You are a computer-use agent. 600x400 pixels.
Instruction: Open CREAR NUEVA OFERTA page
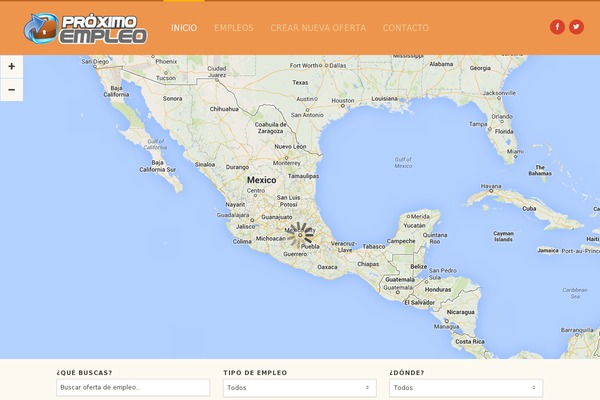coord(318,28)
